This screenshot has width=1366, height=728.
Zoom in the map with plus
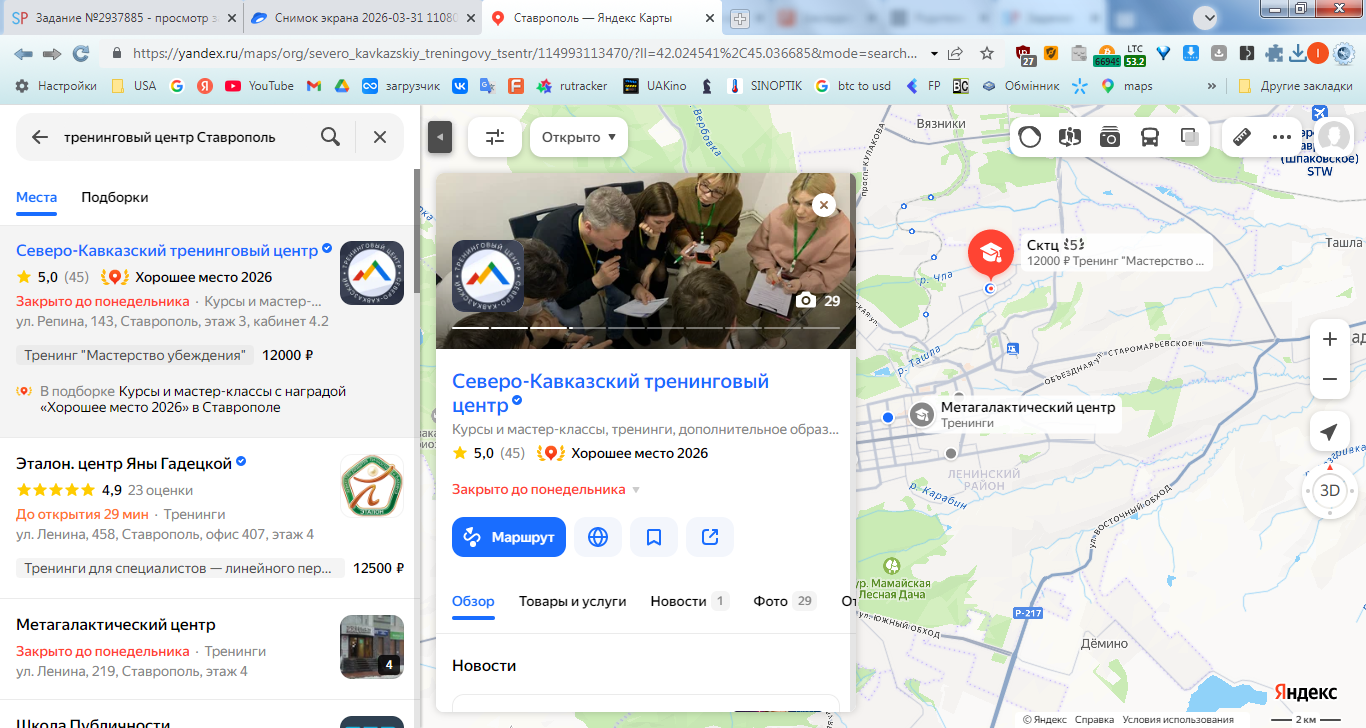[1330, 339]
